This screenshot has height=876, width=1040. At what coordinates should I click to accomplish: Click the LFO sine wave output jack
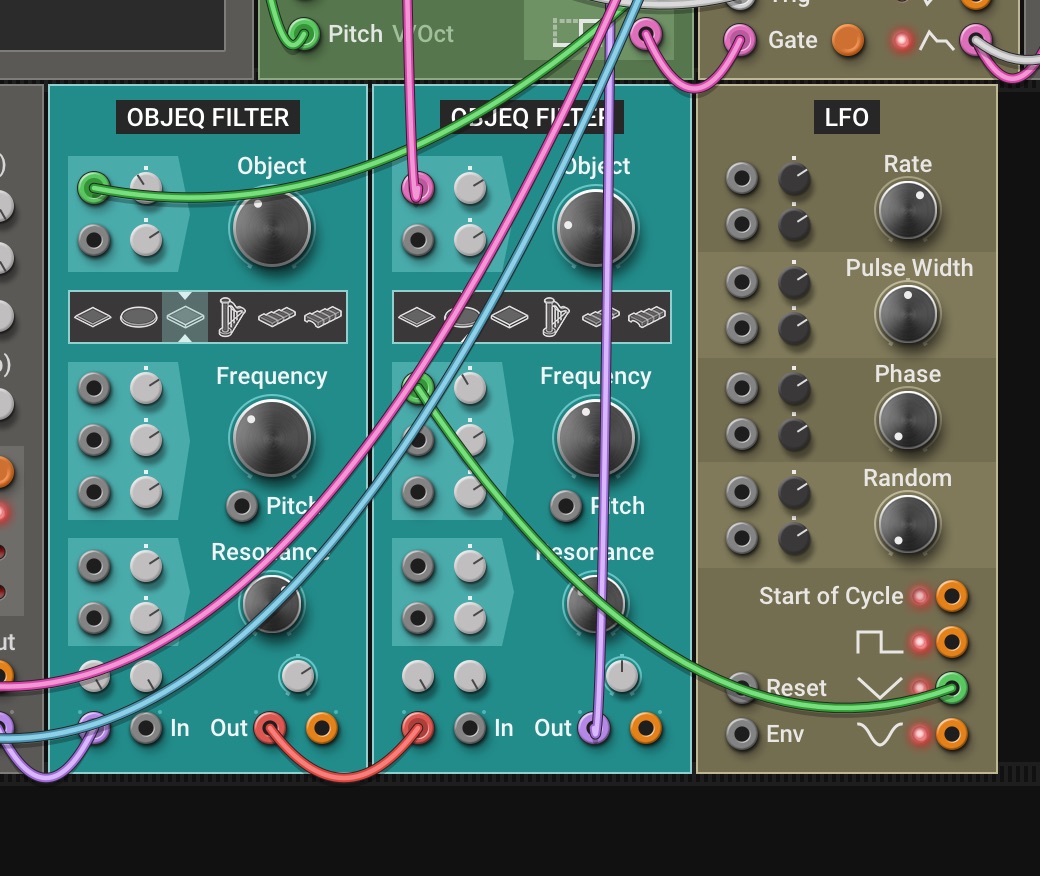pyautogui.click(x=951, y=735)
